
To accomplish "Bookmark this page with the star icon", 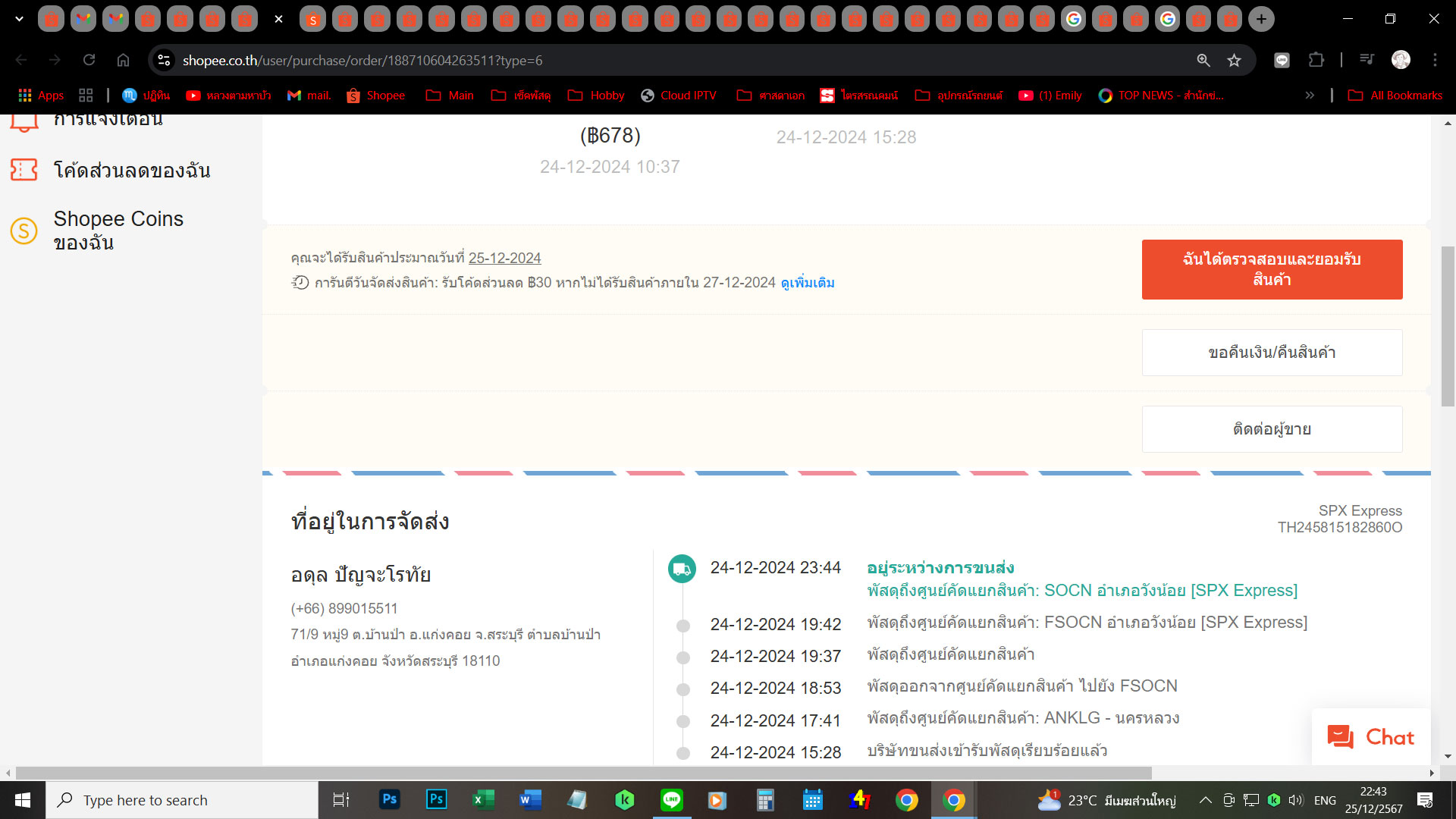I will [1234, 61].
